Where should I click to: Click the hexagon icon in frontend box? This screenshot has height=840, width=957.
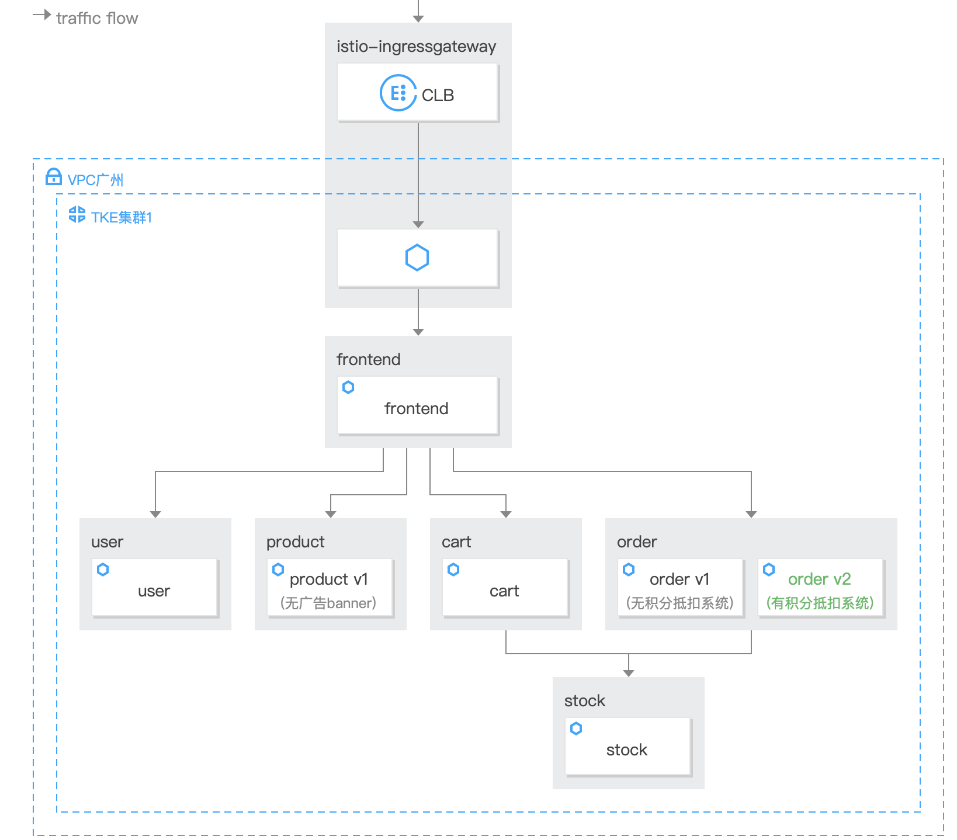[x=348, y=387]
